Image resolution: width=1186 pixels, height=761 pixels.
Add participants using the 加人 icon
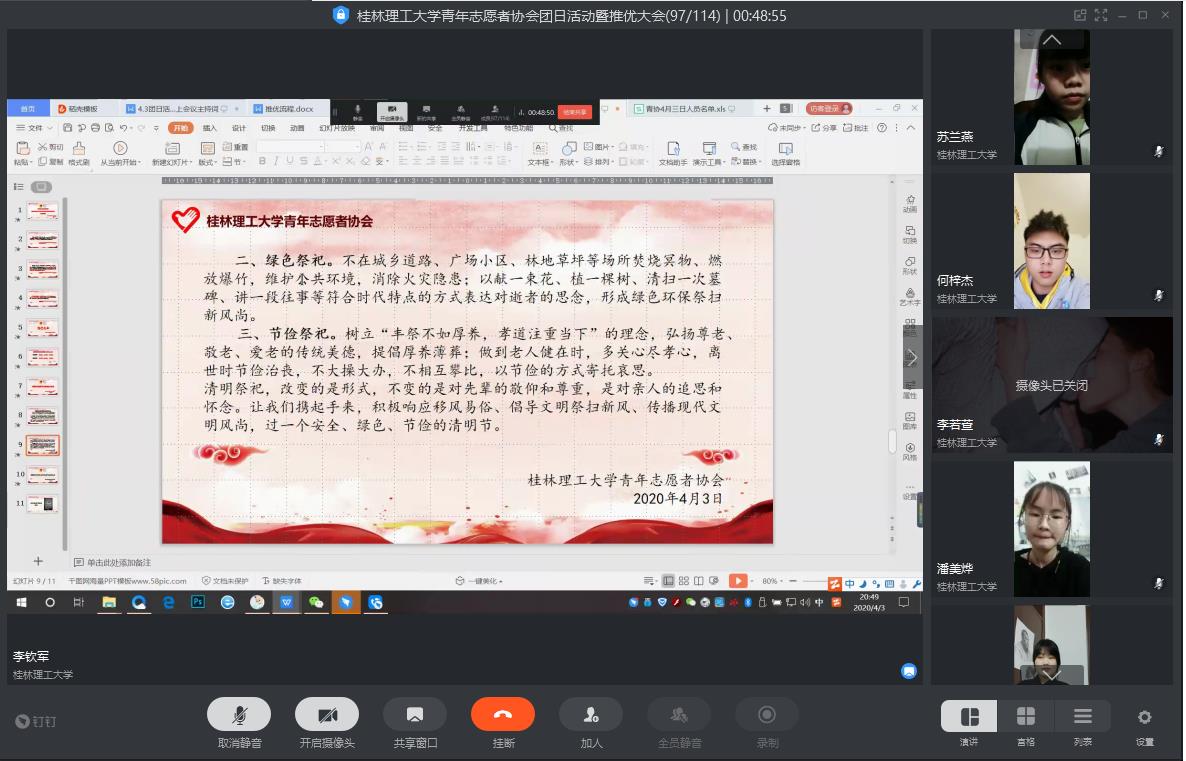tap(591, 714)
